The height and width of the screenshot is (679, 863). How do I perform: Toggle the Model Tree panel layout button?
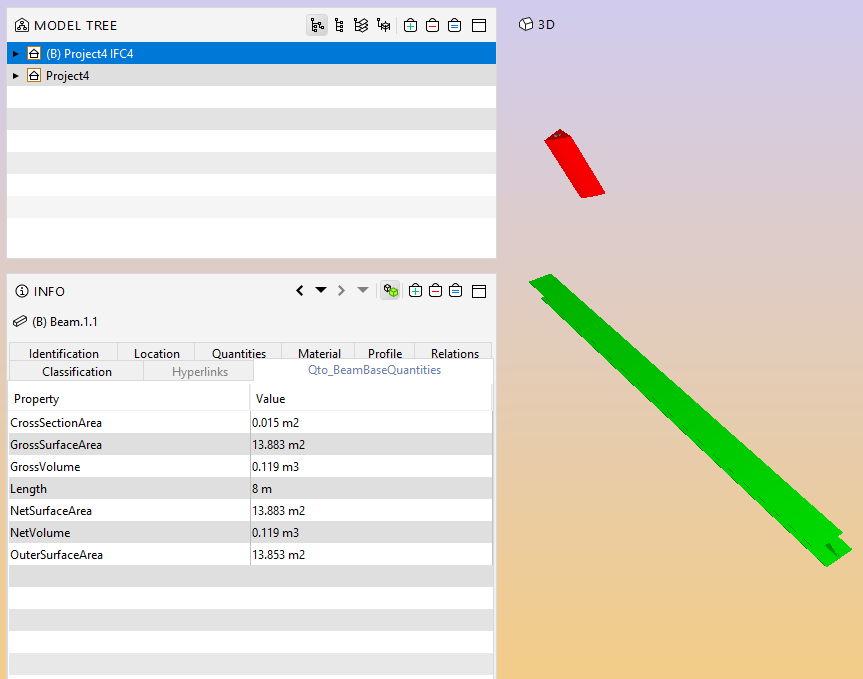[x=477, y=25]
